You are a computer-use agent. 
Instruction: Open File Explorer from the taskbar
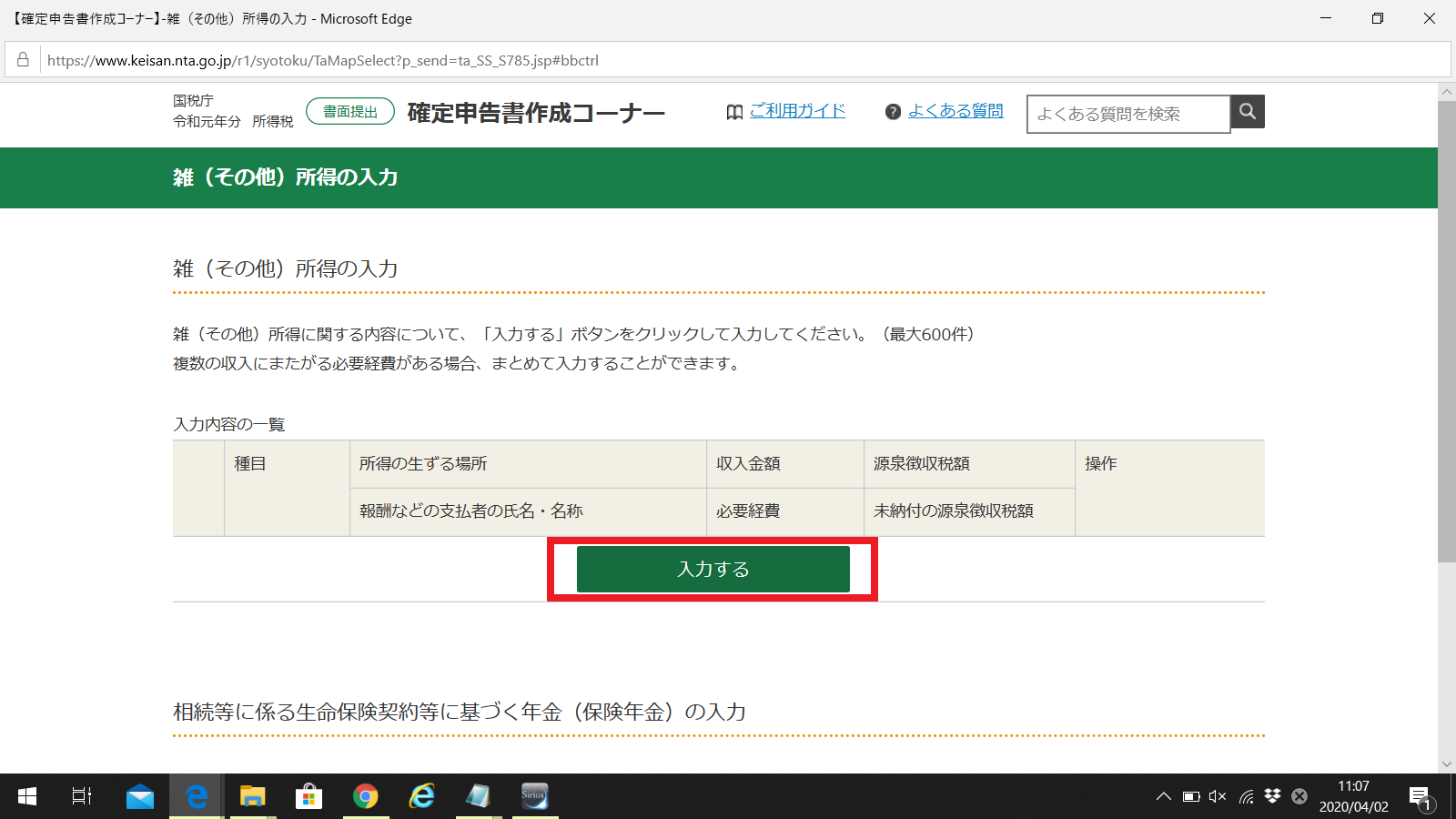(252, 796)
